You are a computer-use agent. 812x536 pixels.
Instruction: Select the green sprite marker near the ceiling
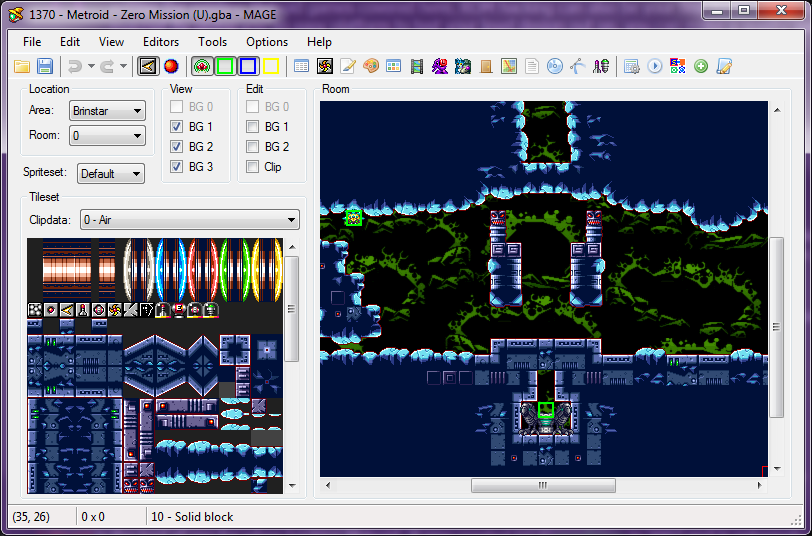tap(353, 218)
